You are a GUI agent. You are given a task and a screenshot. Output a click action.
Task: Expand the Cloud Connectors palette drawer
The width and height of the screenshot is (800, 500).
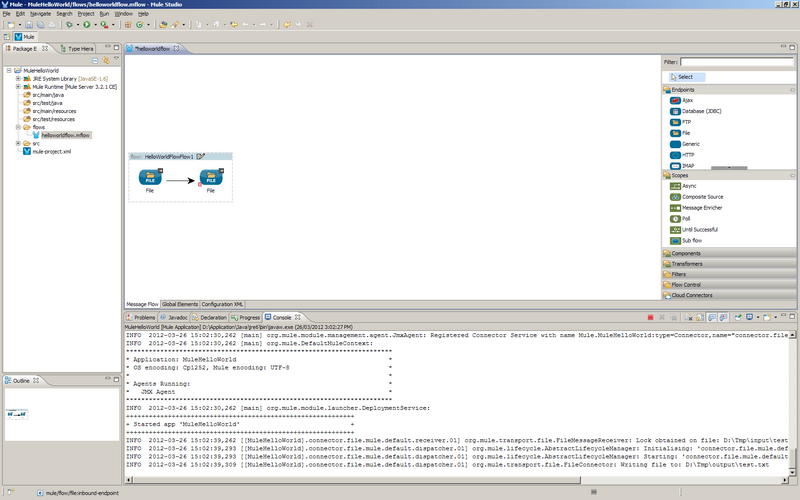coord(729,295)
